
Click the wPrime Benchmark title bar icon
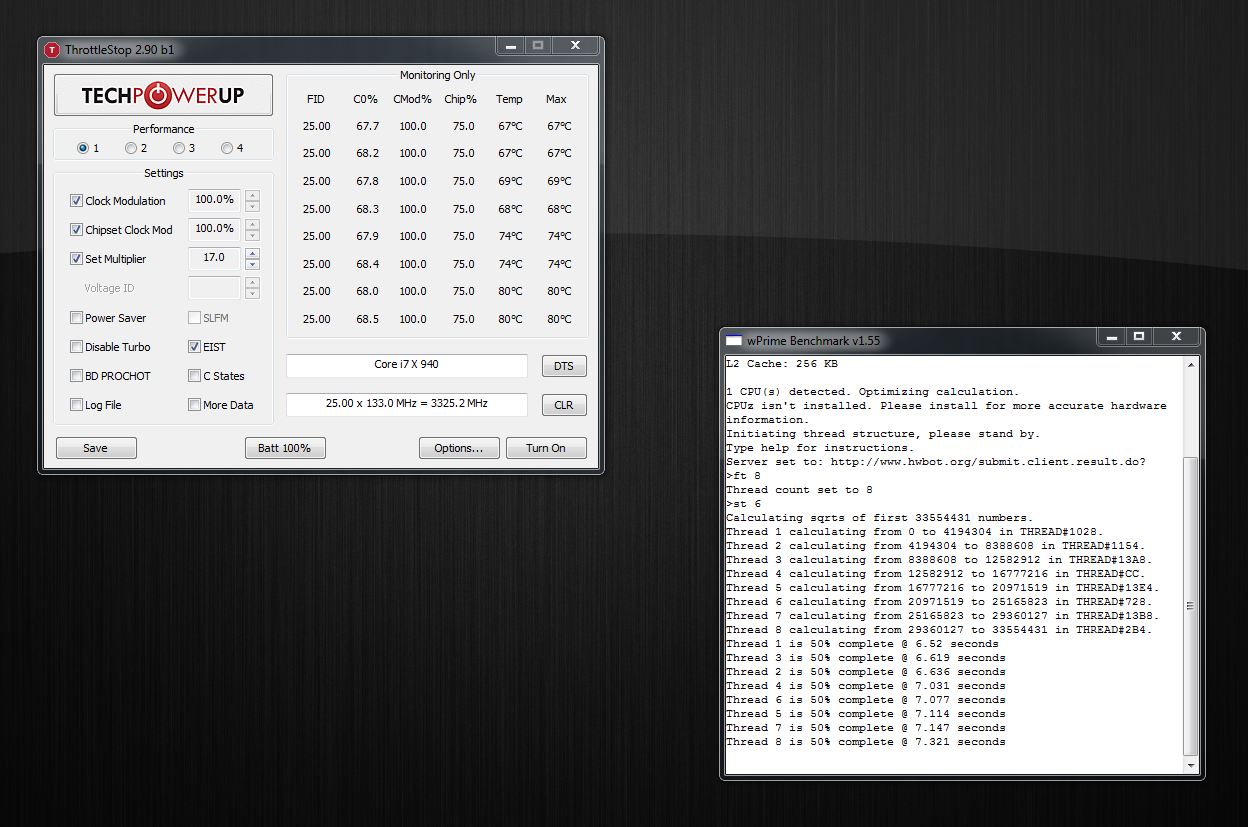(x=734, y=339)
